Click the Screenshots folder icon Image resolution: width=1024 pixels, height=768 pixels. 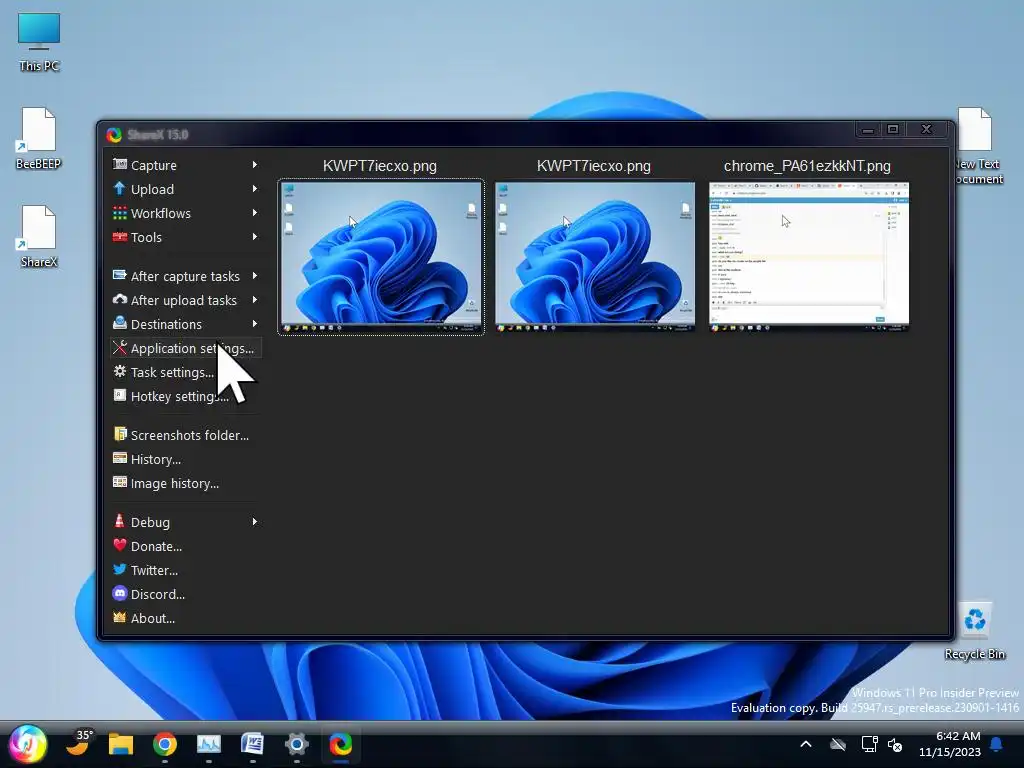(x=120, y=434)
